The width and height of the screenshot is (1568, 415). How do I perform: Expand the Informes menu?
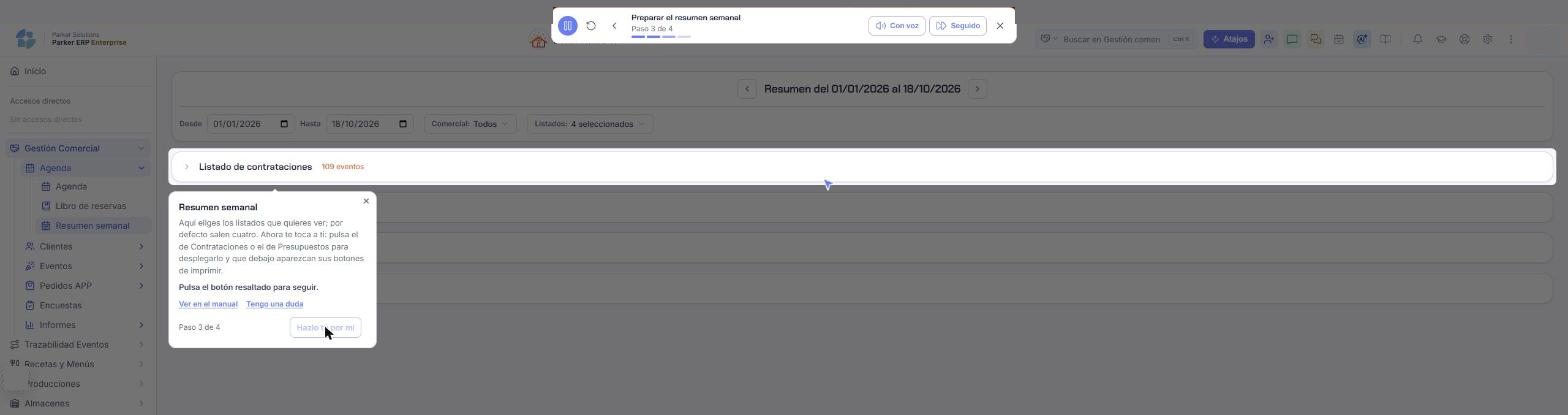(x=85, y=325)
